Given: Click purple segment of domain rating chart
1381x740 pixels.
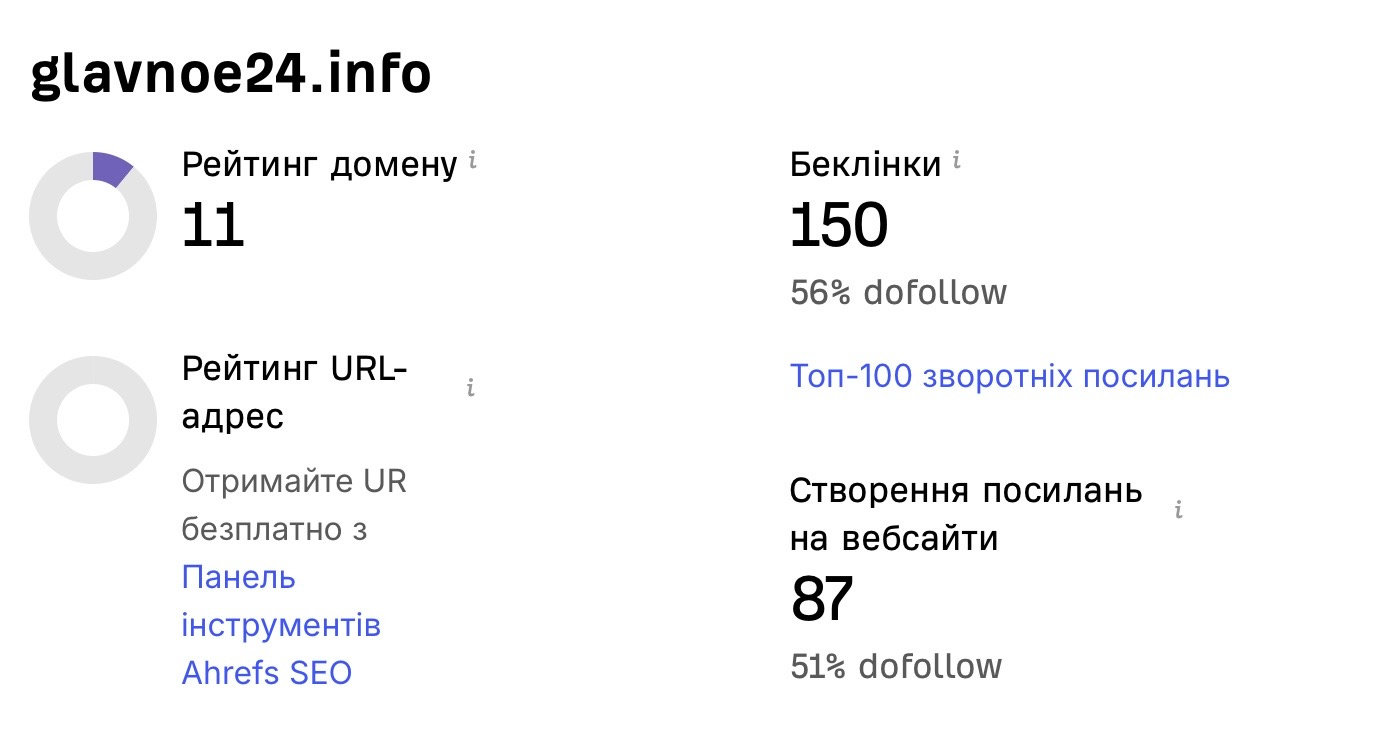Looking at the screenshot, I should coord(110,168).
